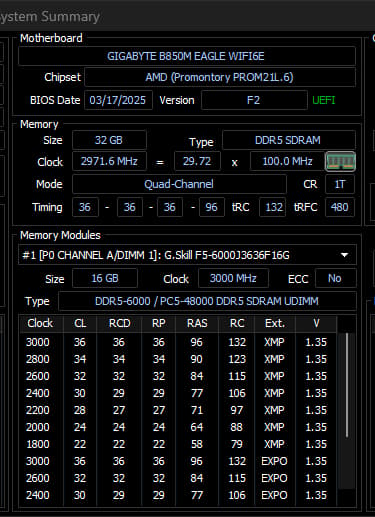Click the tRAS timing value 96
375x517 pixels.
coord(212,207)
